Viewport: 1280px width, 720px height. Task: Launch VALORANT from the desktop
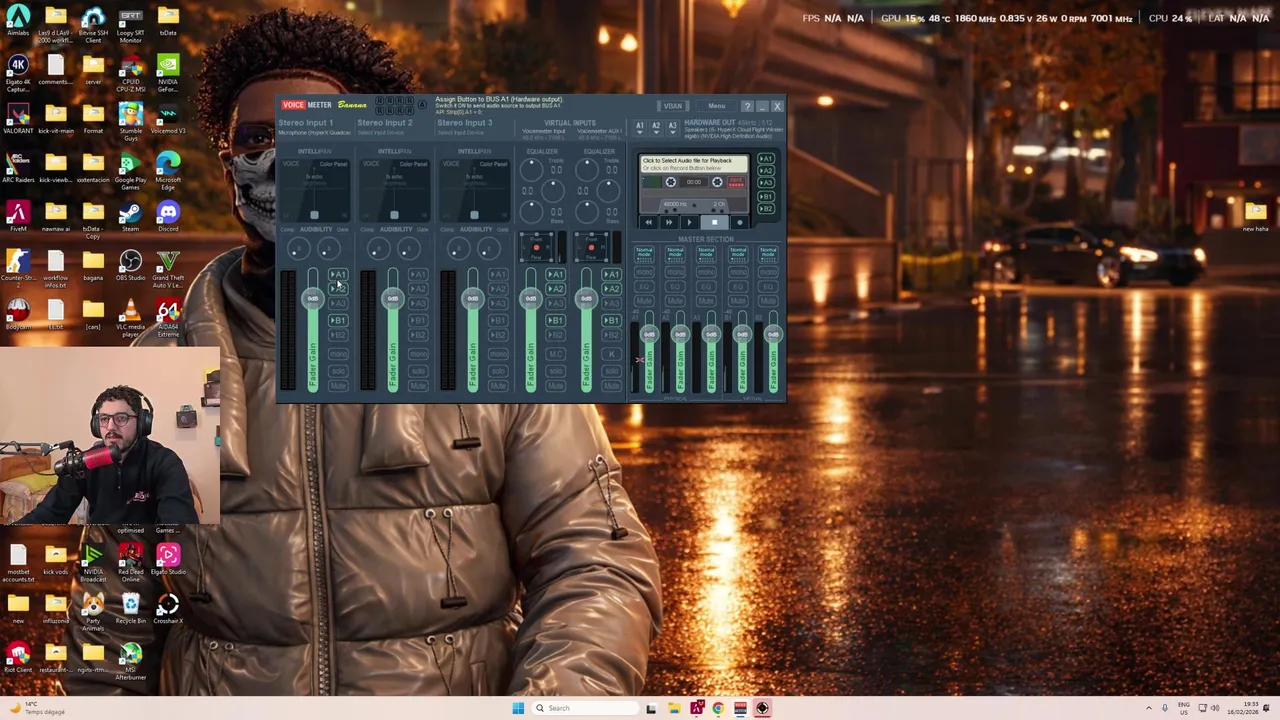click(18, 116)
